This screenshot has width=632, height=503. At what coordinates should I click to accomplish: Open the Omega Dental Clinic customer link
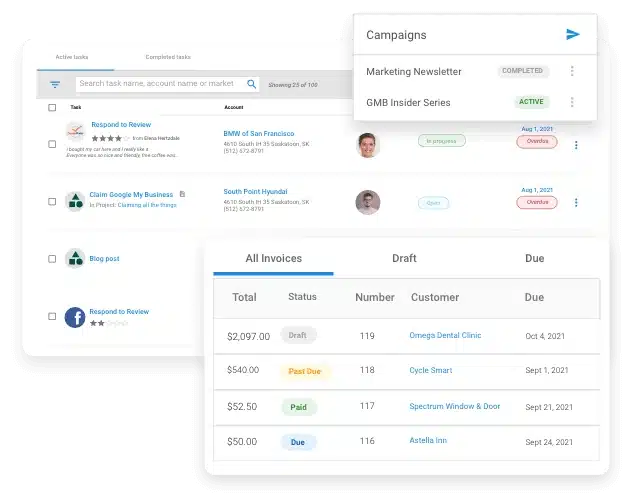[x=445, y=336]
